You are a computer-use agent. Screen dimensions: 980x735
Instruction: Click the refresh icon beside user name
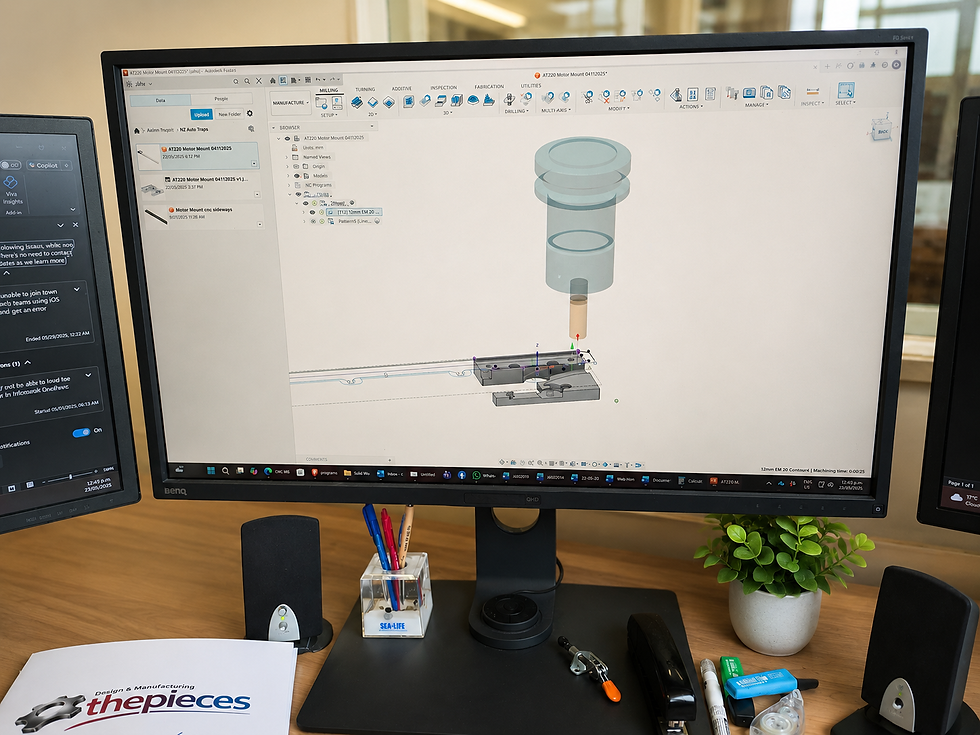236,81
